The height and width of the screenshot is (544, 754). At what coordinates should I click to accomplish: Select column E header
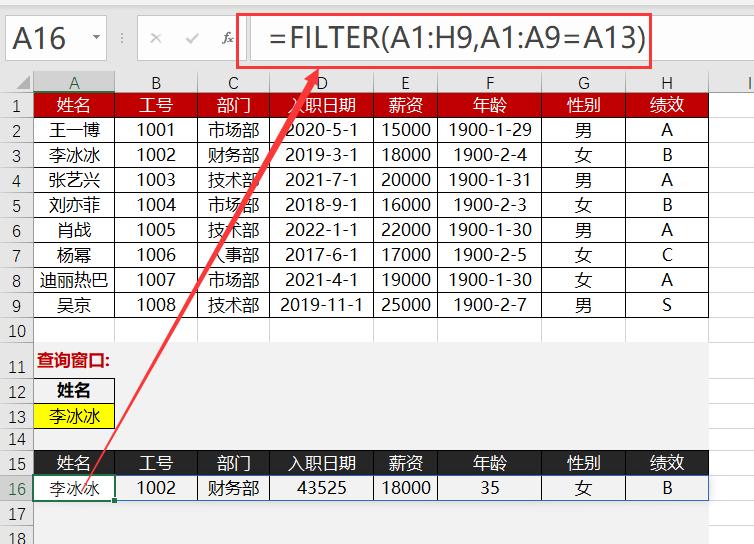(405, 83)
